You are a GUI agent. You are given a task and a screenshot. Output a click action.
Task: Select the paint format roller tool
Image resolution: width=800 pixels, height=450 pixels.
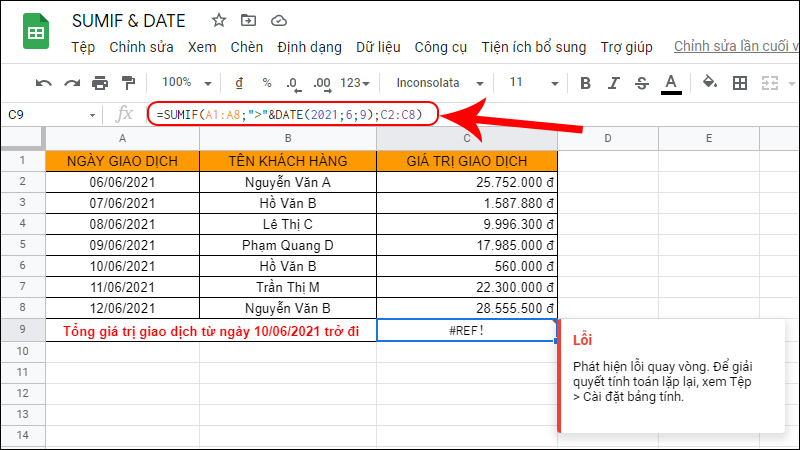pyautogui.click(x=128, y=83)
